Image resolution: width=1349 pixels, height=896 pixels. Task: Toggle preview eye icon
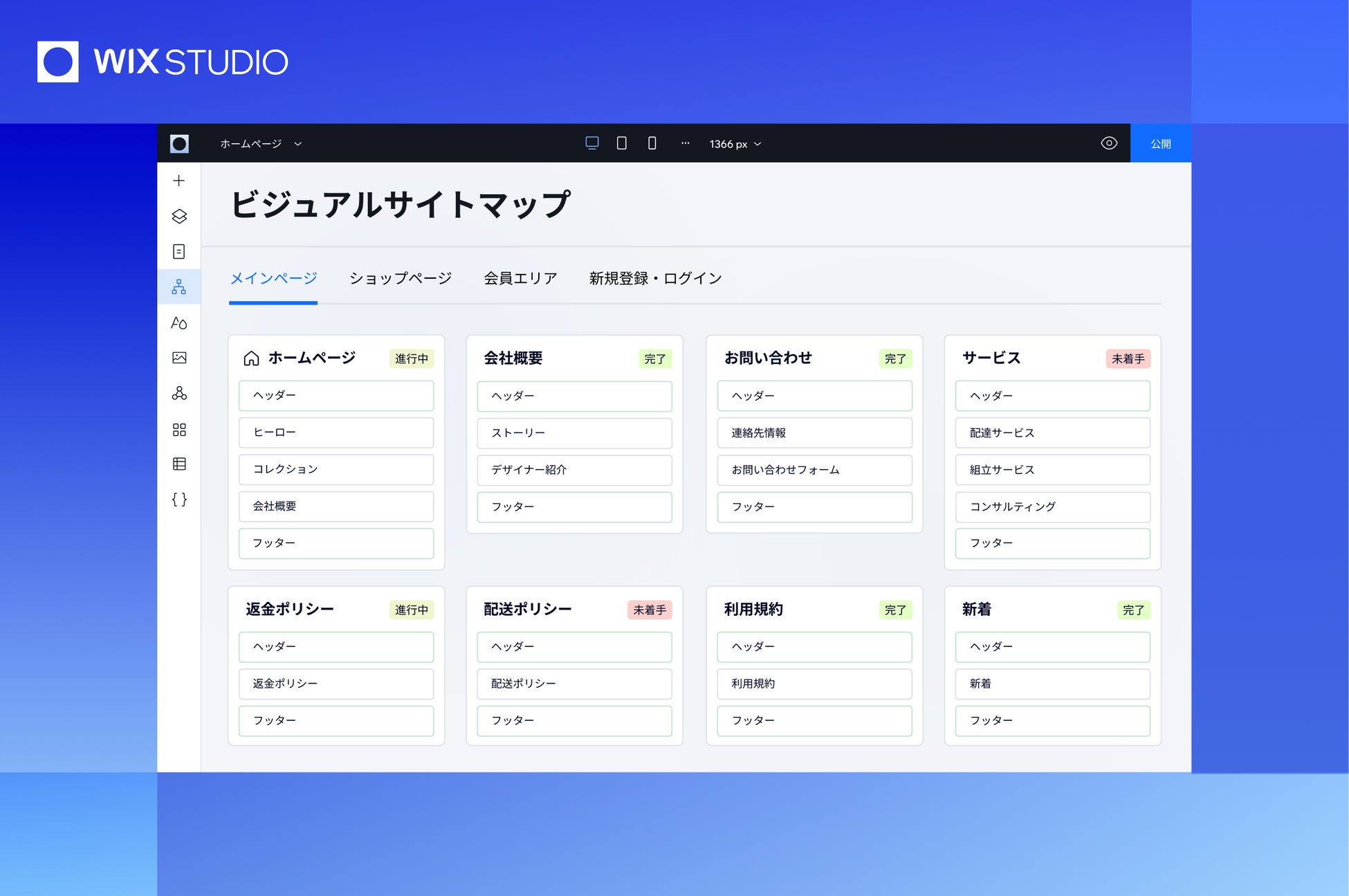click(x=1108, y=143)
